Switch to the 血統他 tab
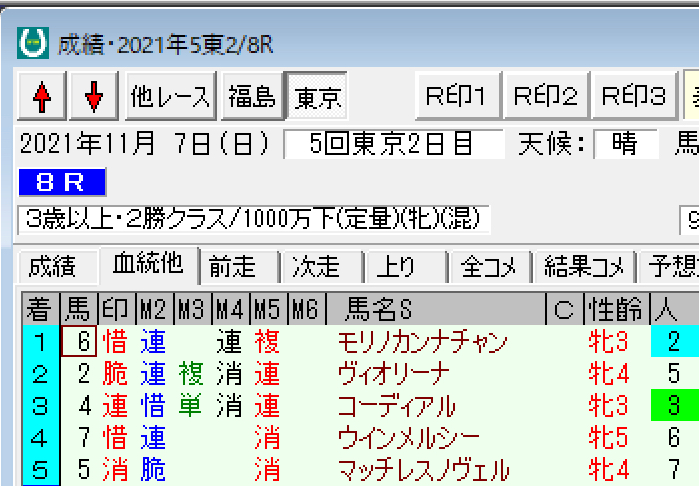The image size is (699, 486). click(x=149, y=265)
